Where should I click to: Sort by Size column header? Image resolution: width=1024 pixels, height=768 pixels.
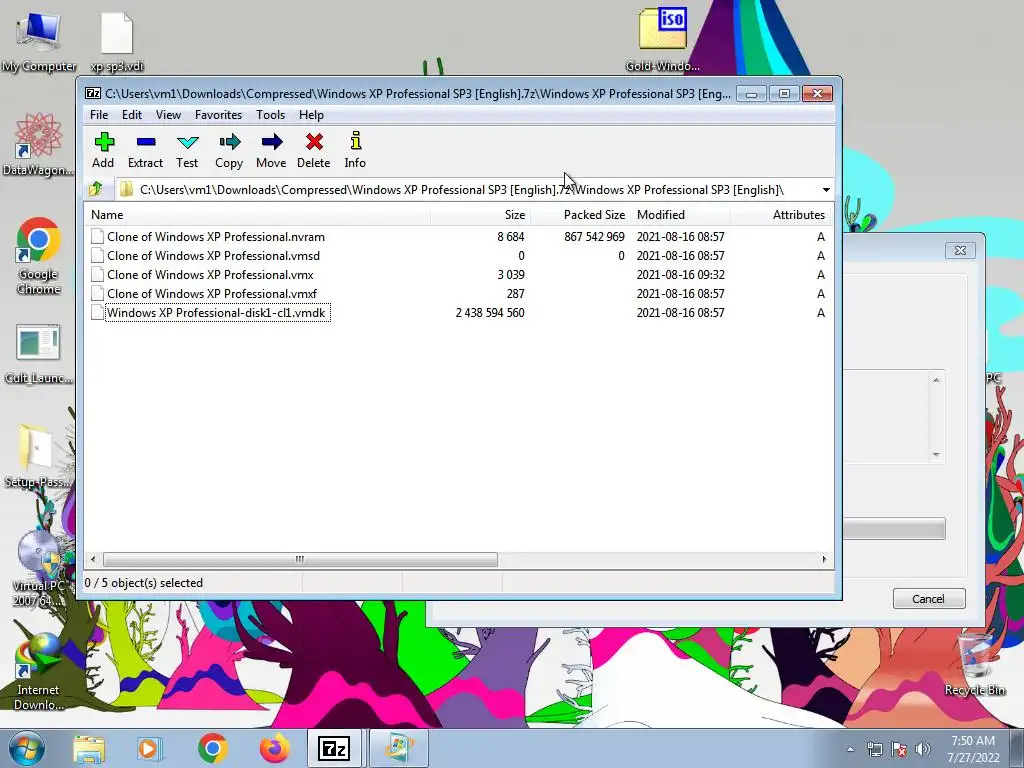481,215
